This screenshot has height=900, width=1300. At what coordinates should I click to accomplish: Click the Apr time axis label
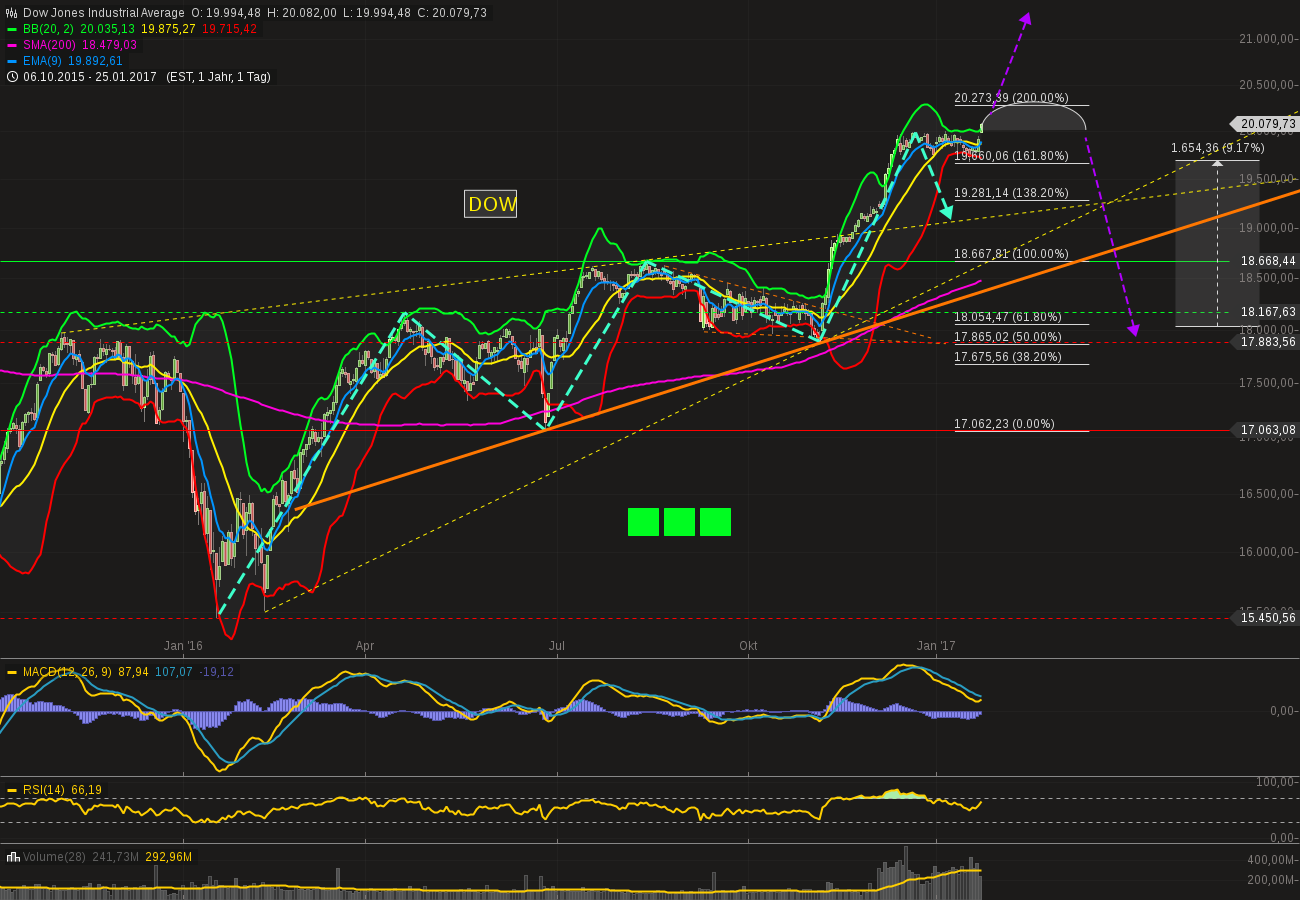(x=365, y=646)
